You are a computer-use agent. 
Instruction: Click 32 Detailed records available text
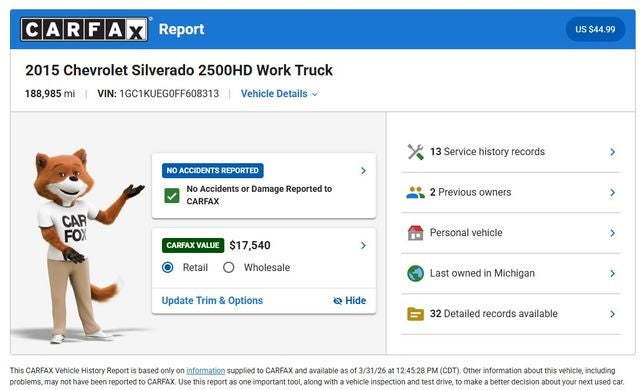pyautogui.click(x=493, y=314)
